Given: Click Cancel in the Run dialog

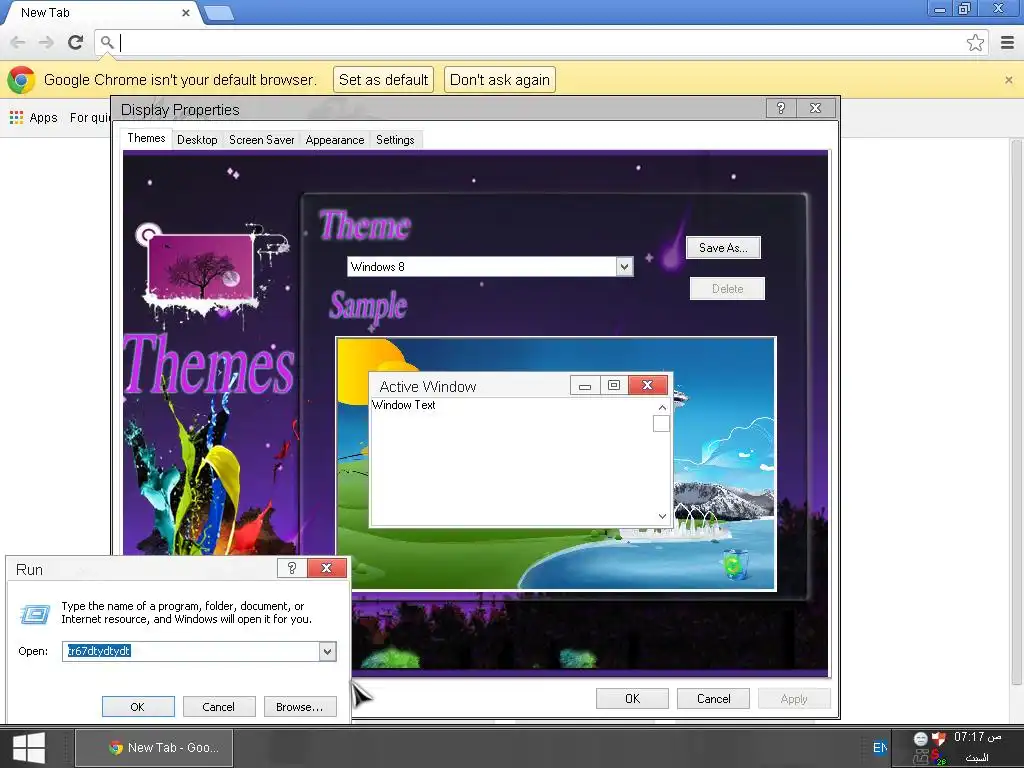Looking at the screenshot, I should pos(219,707).
